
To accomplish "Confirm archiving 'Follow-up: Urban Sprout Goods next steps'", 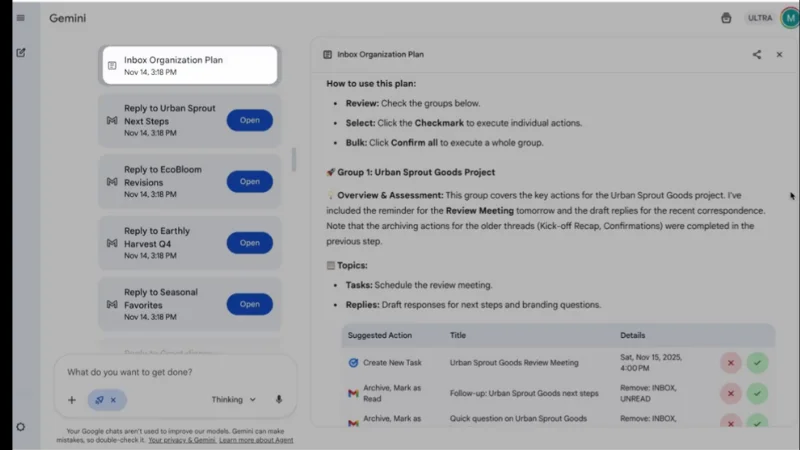I will 757,393.
